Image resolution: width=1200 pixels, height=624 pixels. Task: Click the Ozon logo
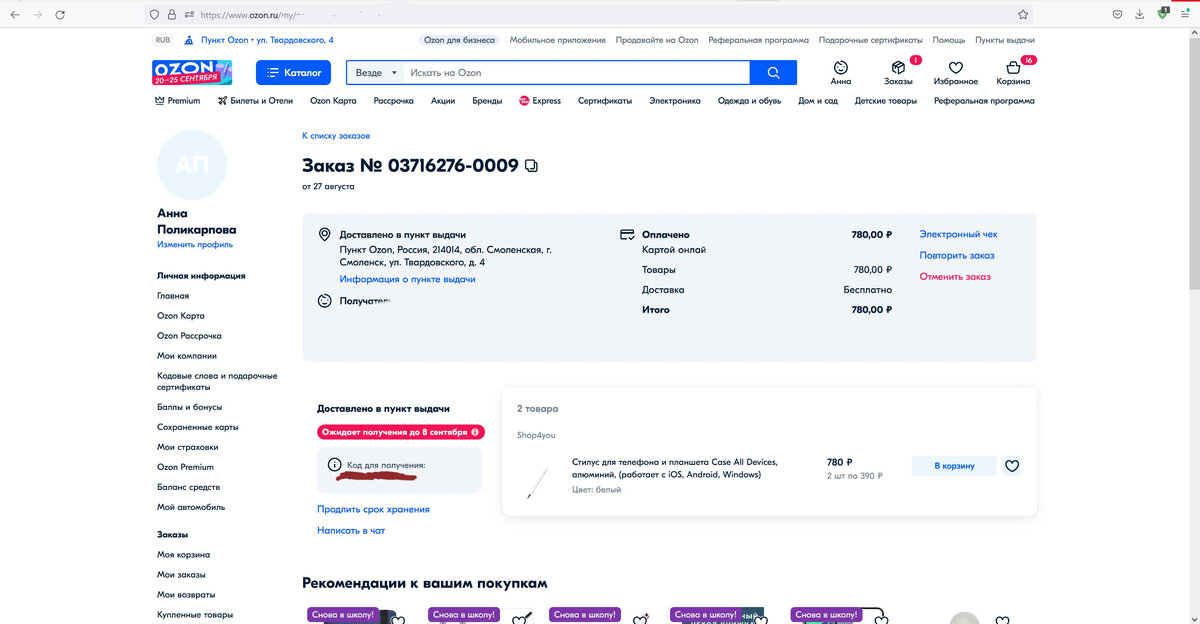(x=192, y=72)
